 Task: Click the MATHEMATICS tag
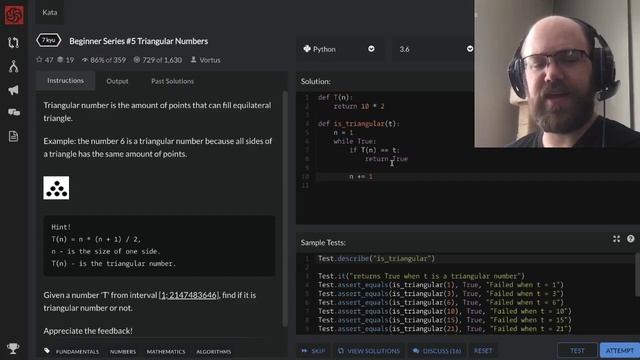pos(166,351)
